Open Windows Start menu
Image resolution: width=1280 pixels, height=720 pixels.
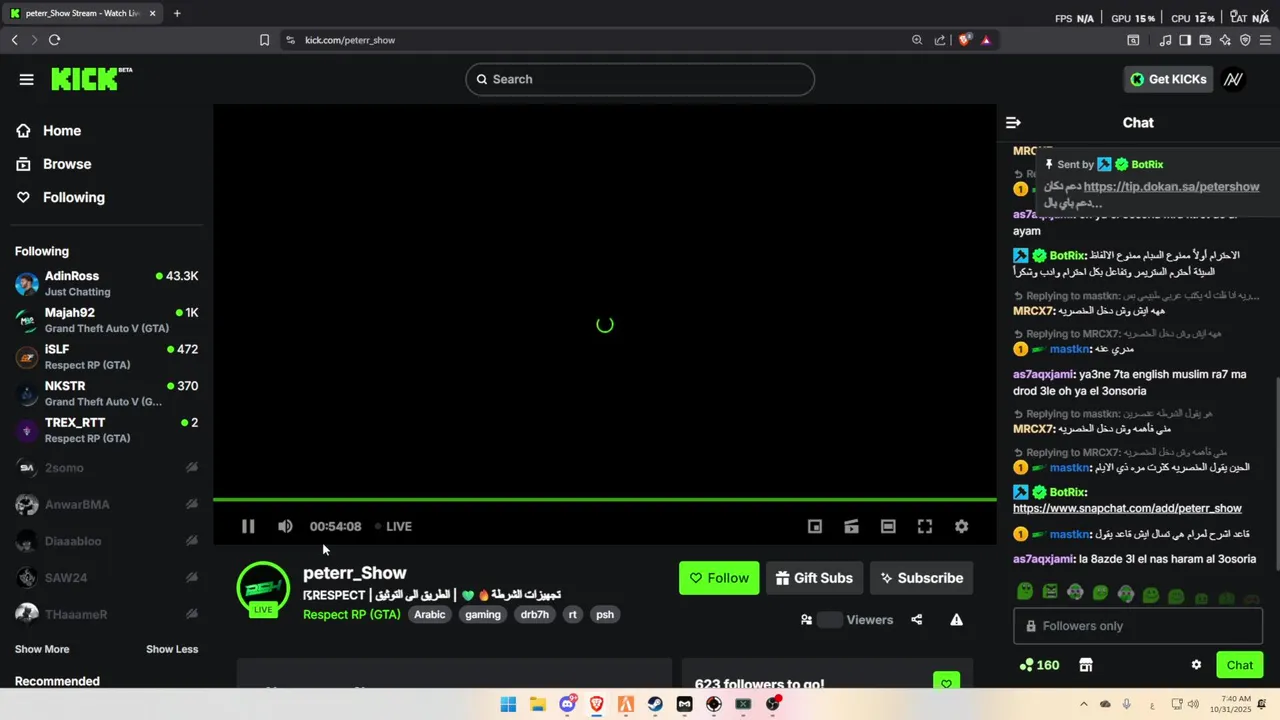click(x=508, y=704)
